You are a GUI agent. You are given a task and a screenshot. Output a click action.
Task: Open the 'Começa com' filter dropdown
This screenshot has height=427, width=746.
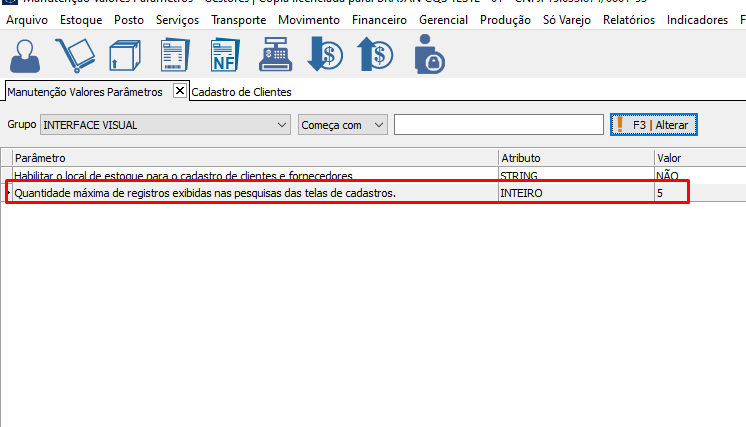[377, 125]
